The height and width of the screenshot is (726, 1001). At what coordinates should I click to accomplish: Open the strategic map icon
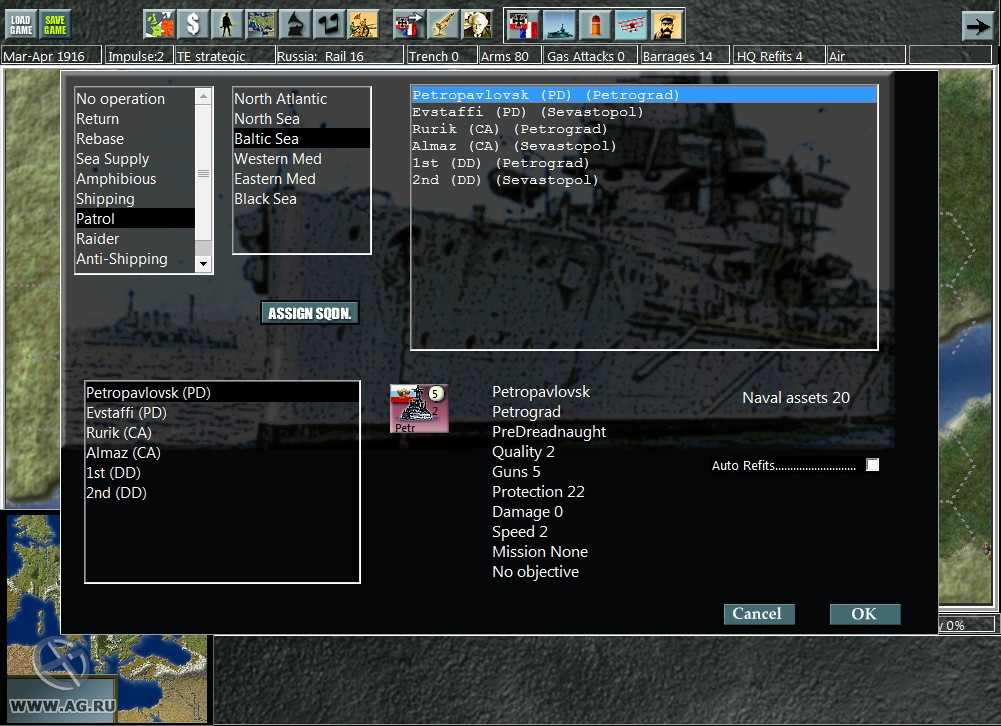[261, 25]
